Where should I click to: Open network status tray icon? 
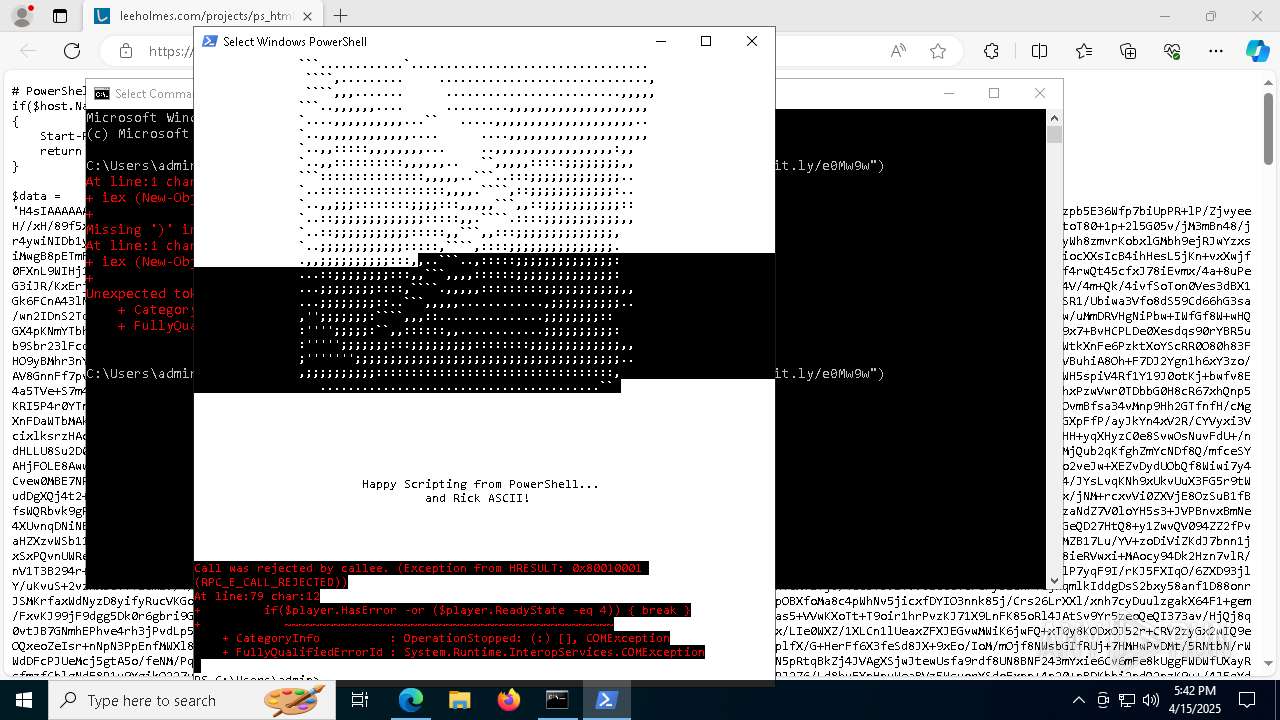coord(1127,700)
